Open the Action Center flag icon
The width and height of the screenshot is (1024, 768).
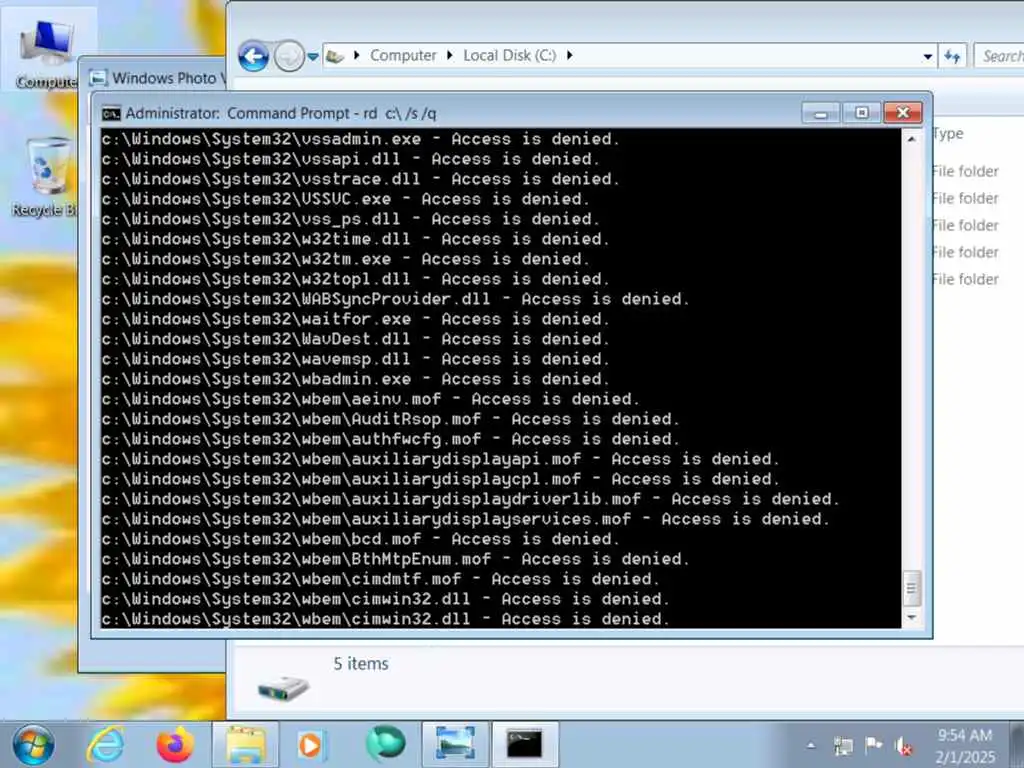873,744
